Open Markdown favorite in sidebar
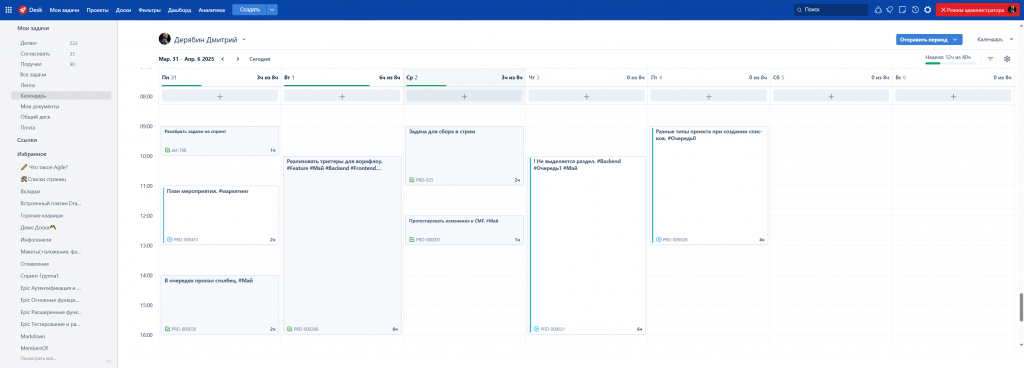The image size is (1024, 368). (x=33, y=337)
